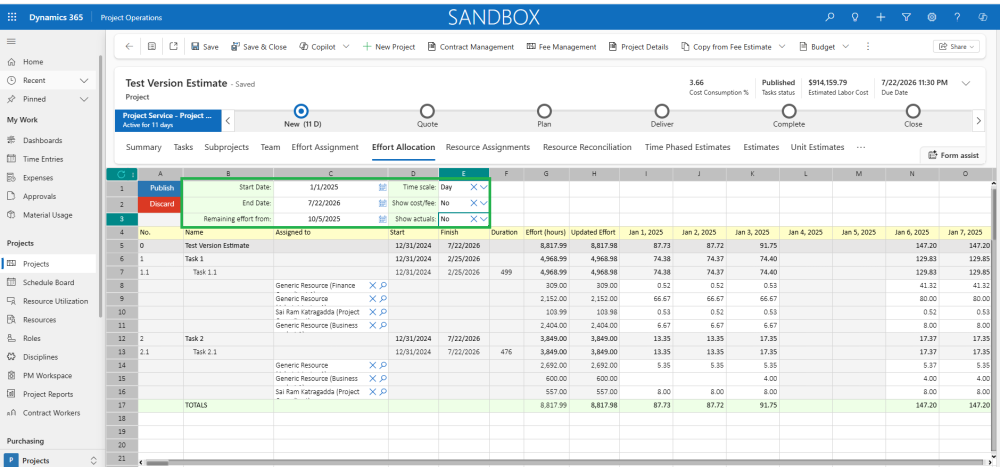Go back using the arrow button
1000x467 pixels.
pyautogui.click(x=129, y=46)
